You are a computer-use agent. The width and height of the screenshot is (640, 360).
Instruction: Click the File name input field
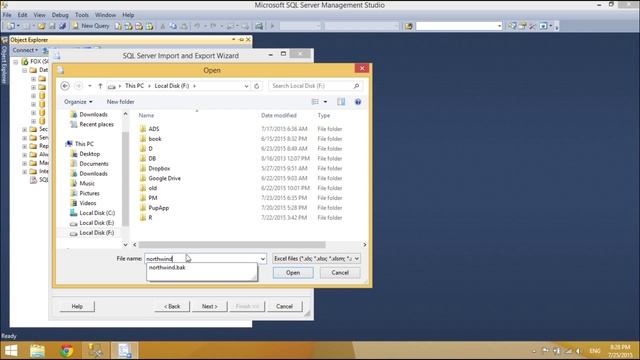[x=202, y=258]
